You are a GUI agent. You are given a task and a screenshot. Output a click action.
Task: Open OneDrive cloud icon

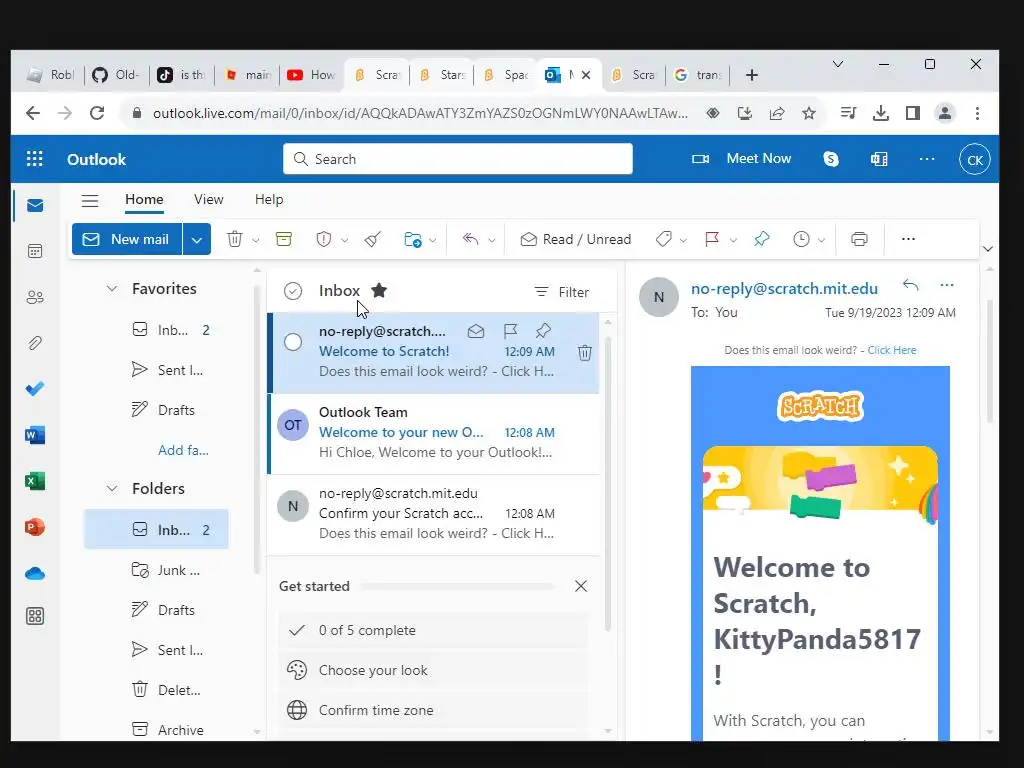point(35,573)
